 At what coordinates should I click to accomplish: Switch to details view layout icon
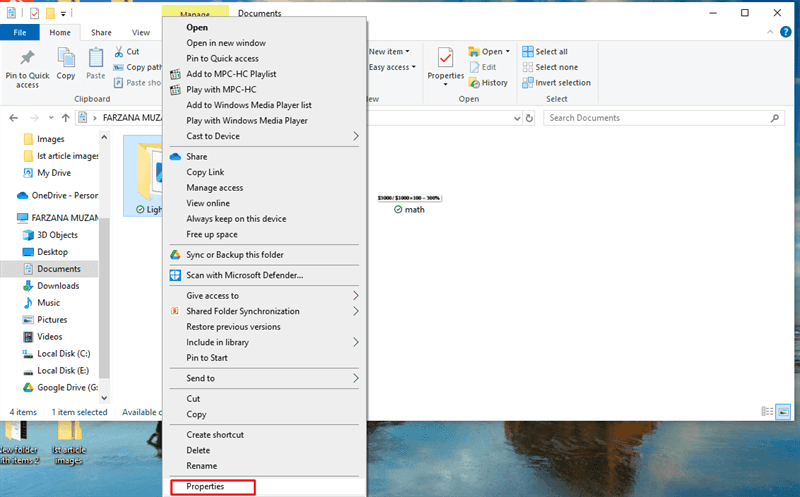coord(767,411)
